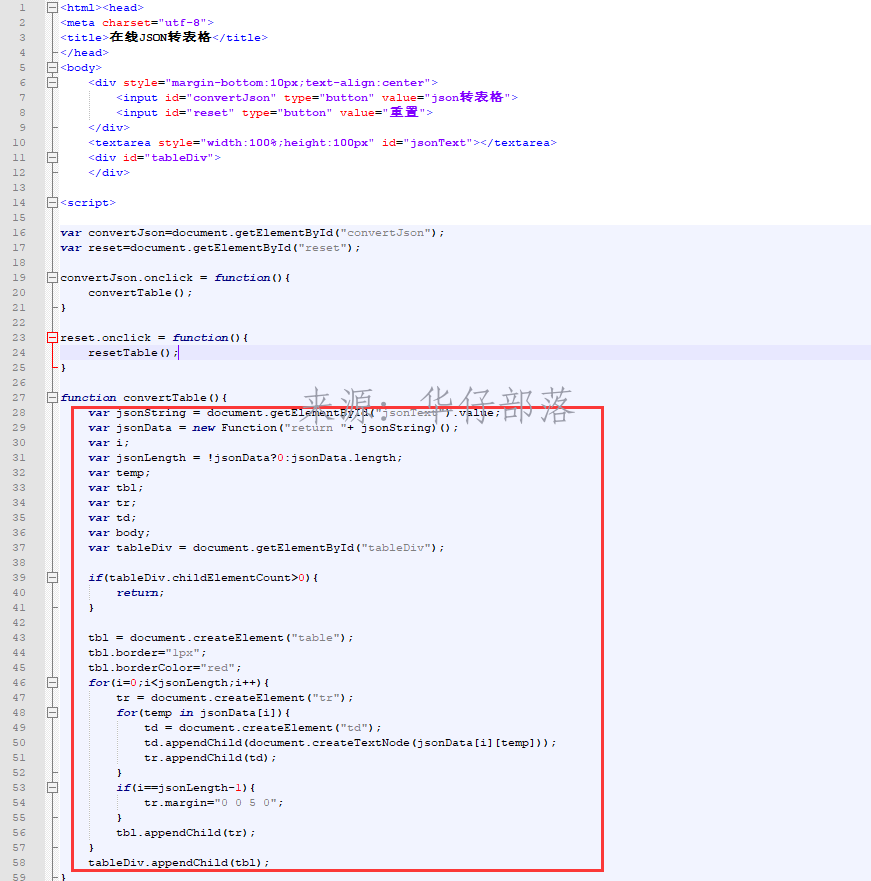The height and width of the screenshot is (881, 871).
Task: Click the 'var temp;' declaration
Action: coord(119,473)
